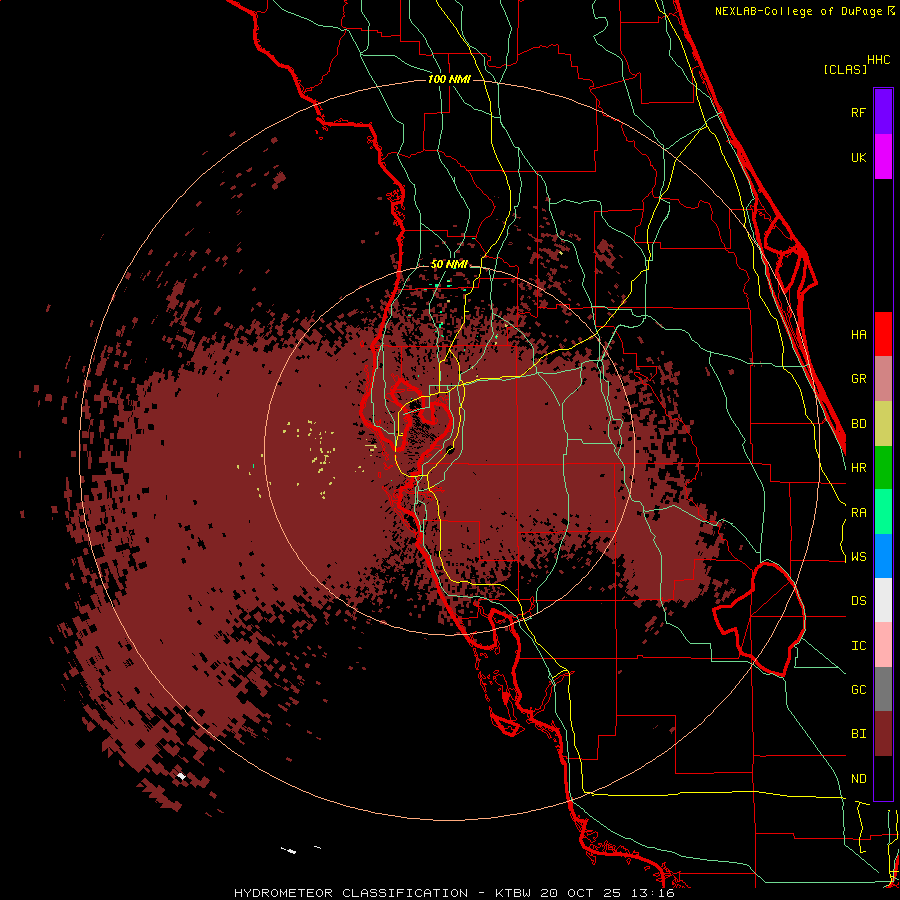Click the HA legend label
The height and width of the screenshot is (900, 900).
858,335
